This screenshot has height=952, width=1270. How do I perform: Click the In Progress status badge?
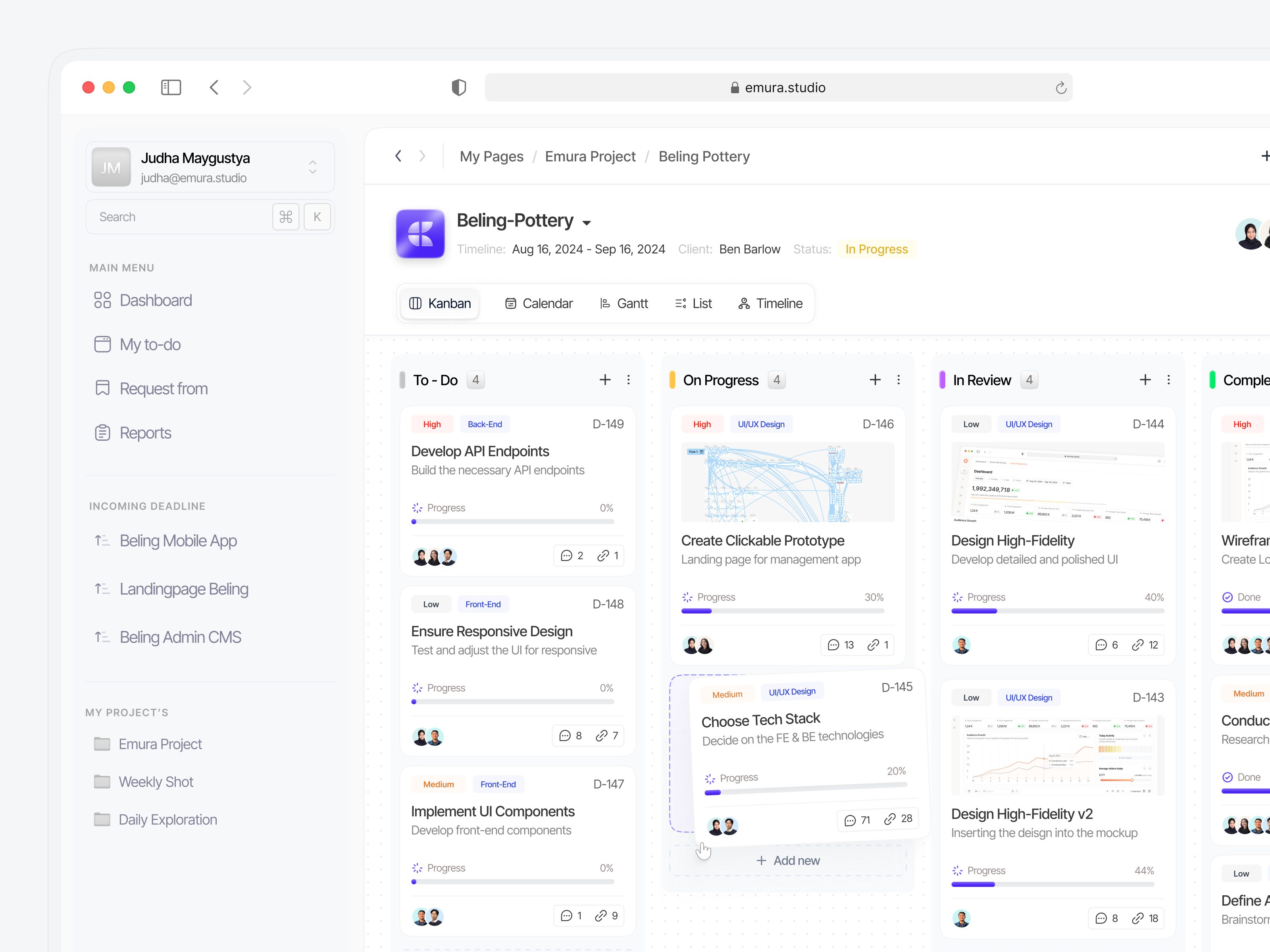pyautogui.click(x=877, y=249)
